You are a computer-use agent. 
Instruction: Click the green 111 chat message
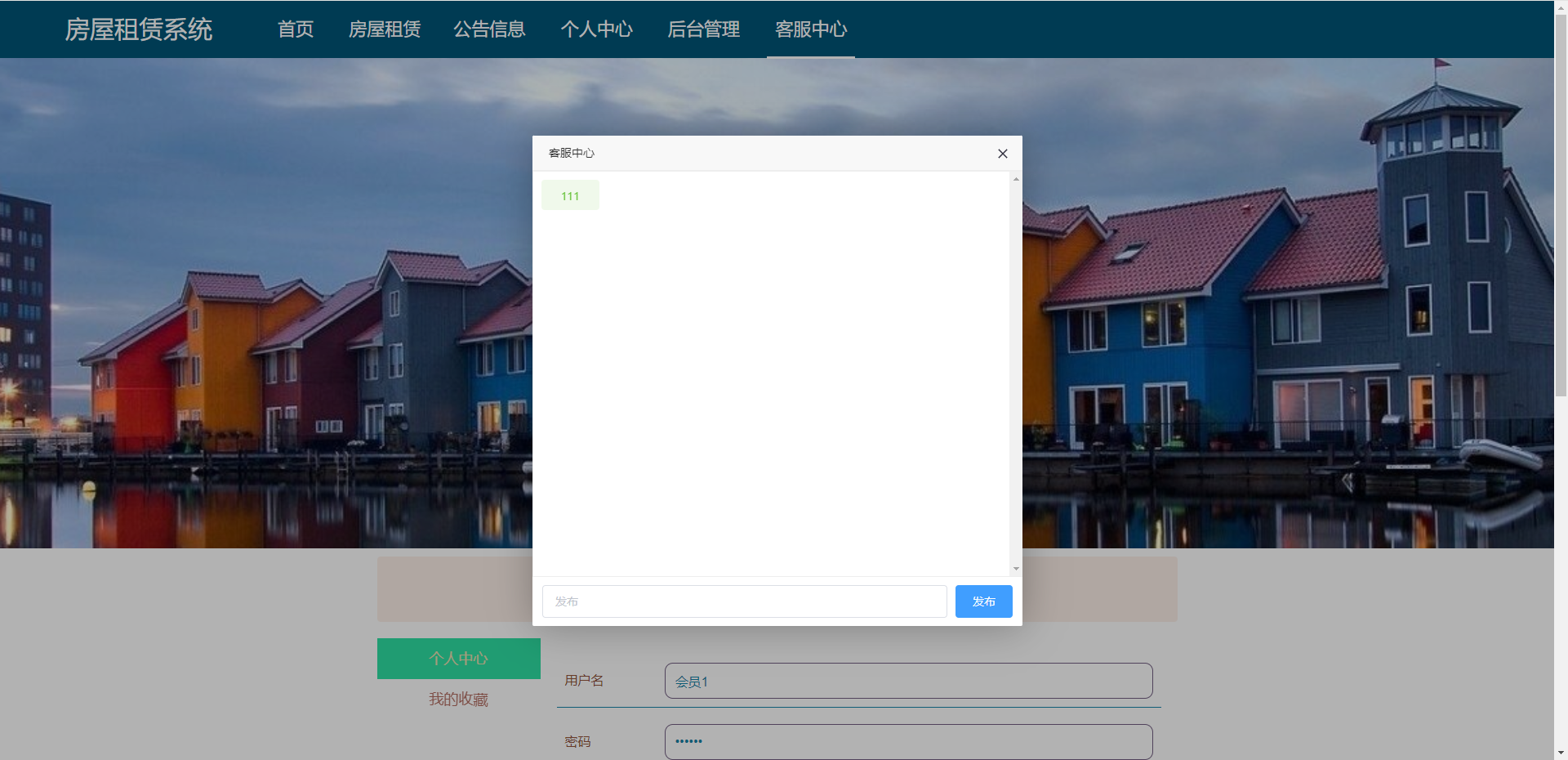tap(570, 196)
